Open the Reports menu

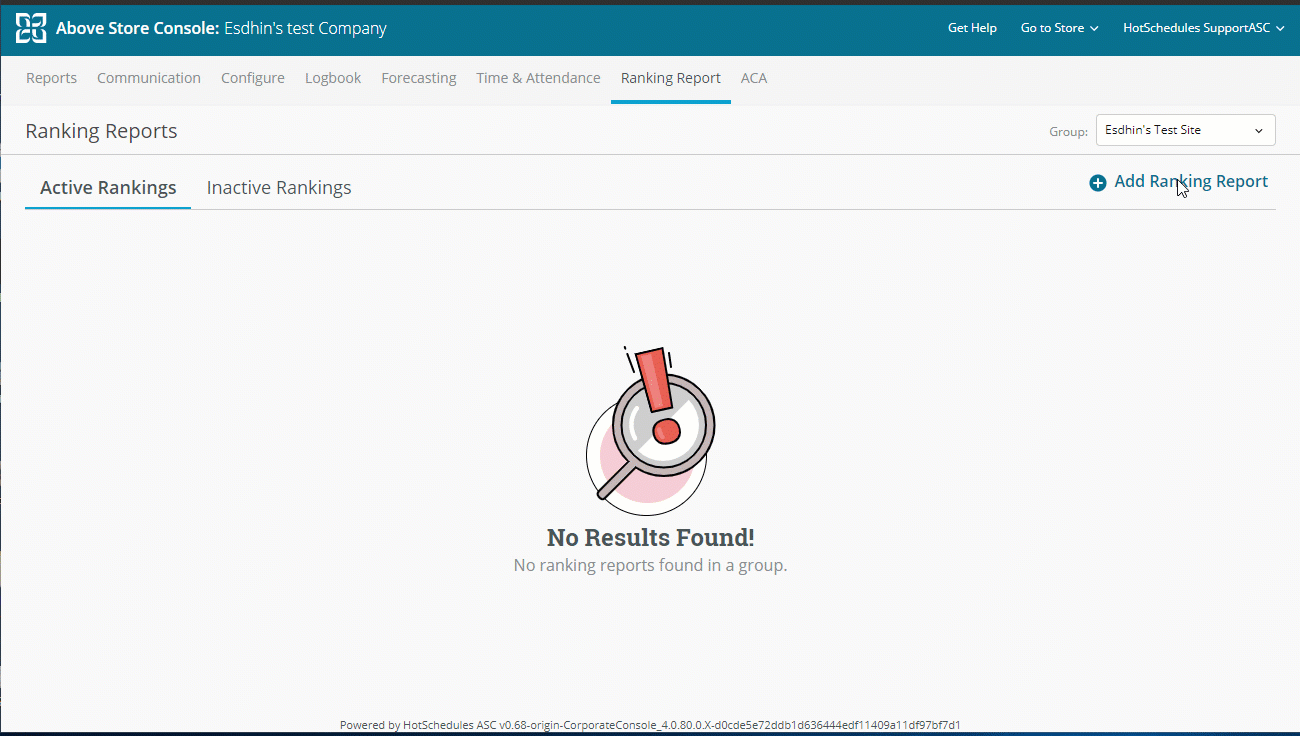click(51, 78)
